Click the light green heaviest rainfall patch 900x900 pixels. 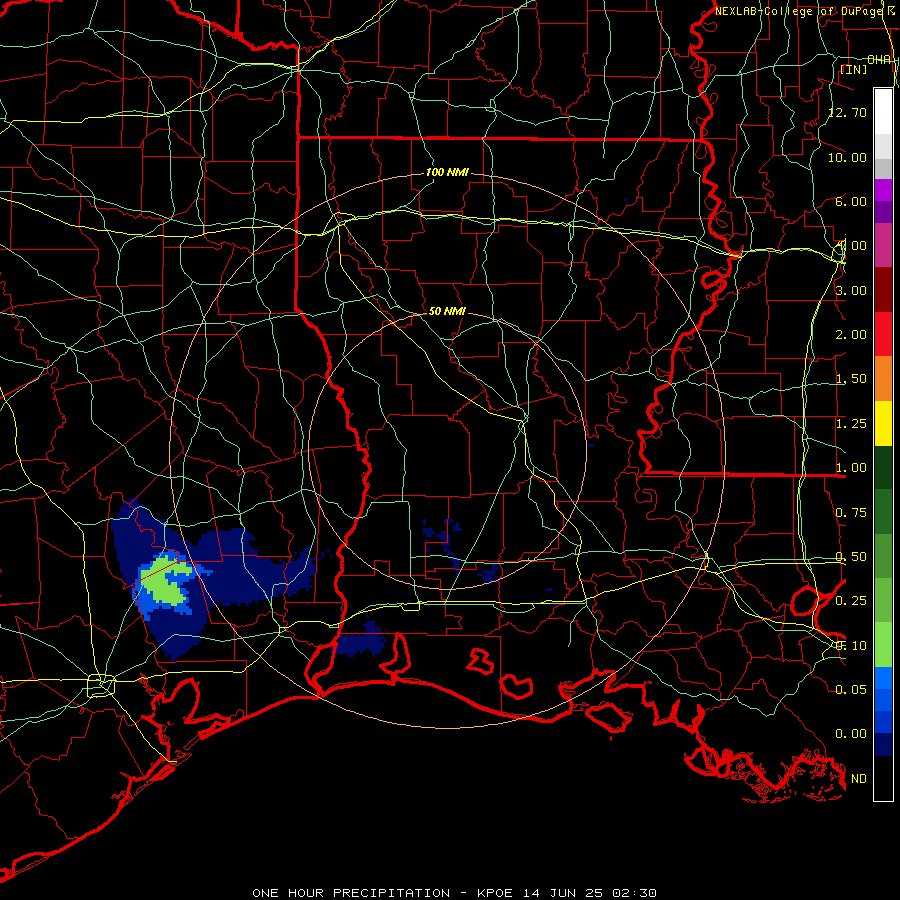coord(166,581)
